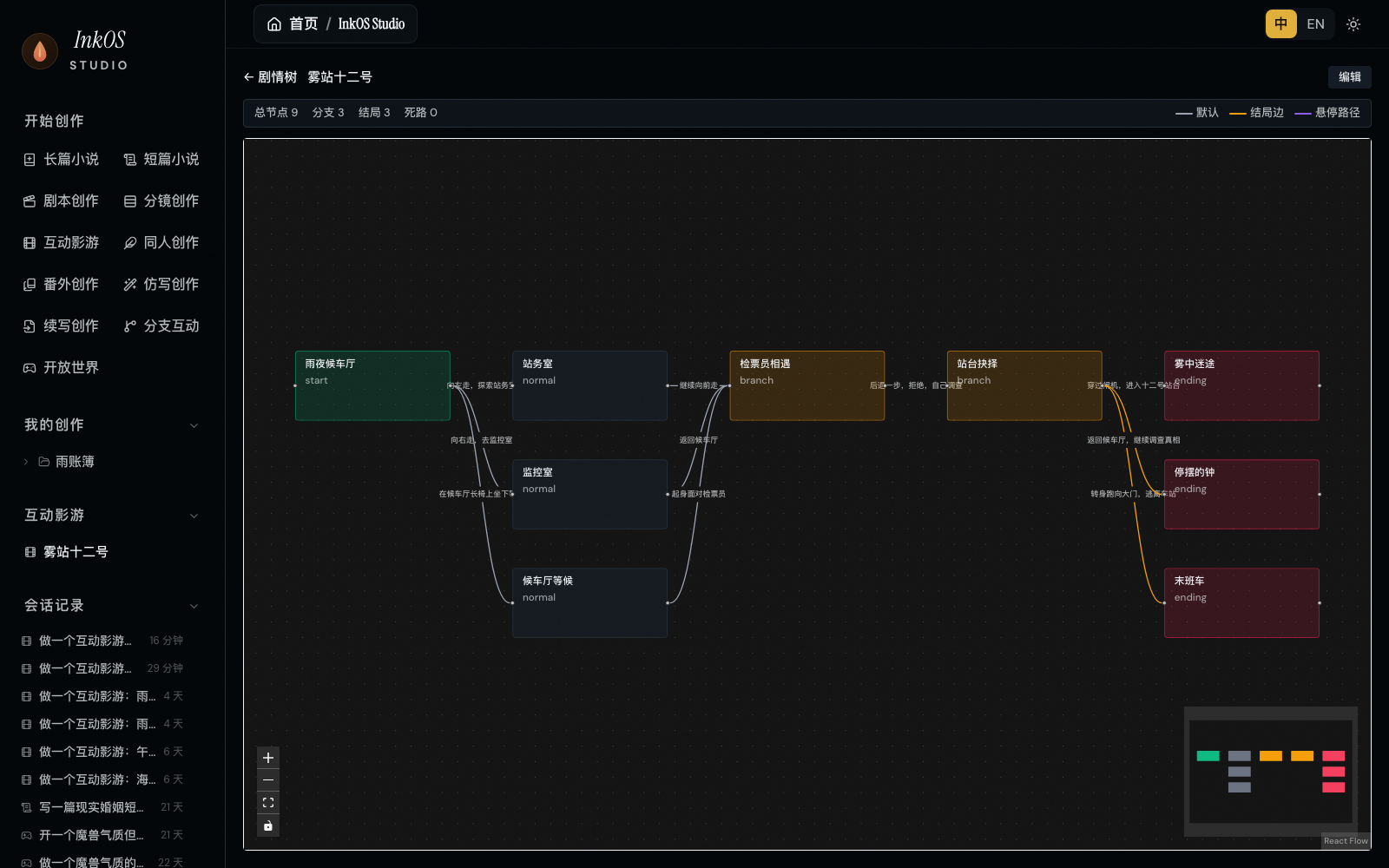Select the 雨夜候车厅 start node
Screen dimensions: 1389x868
(372, 385)
